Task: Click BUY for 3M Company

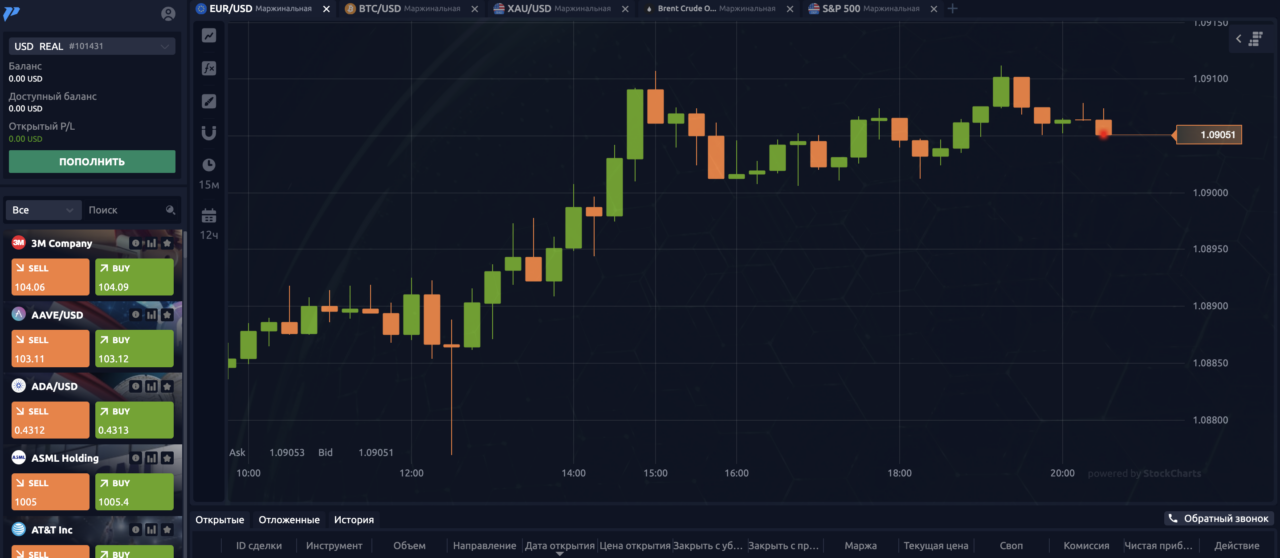Action: tap(134, 278)
